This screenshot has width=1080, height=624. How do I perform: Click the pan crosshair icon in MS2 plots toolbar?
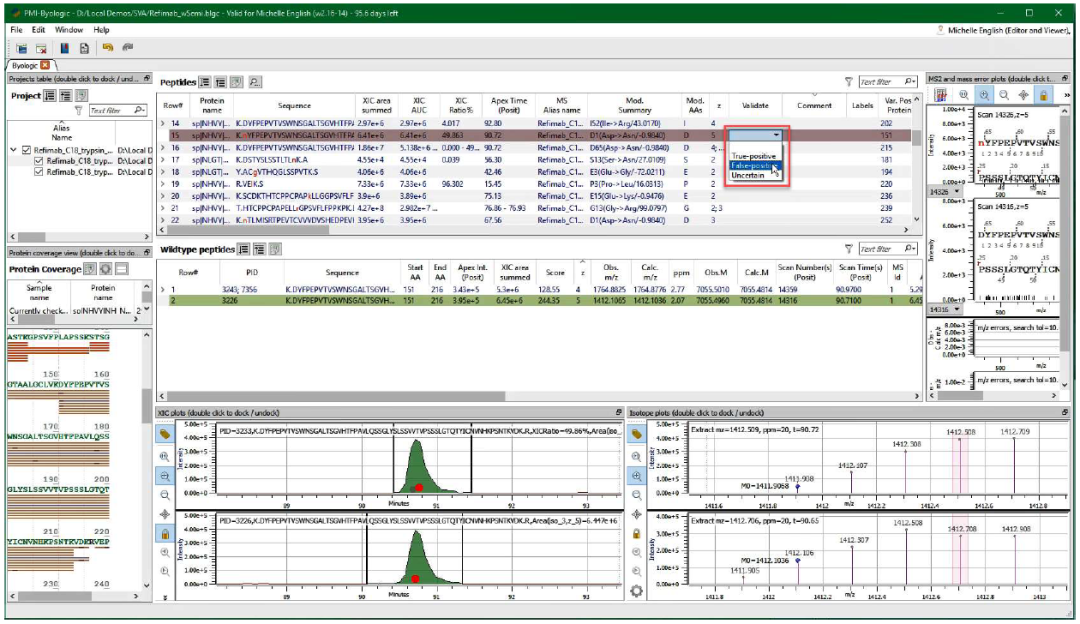(x=1023, y=95)
